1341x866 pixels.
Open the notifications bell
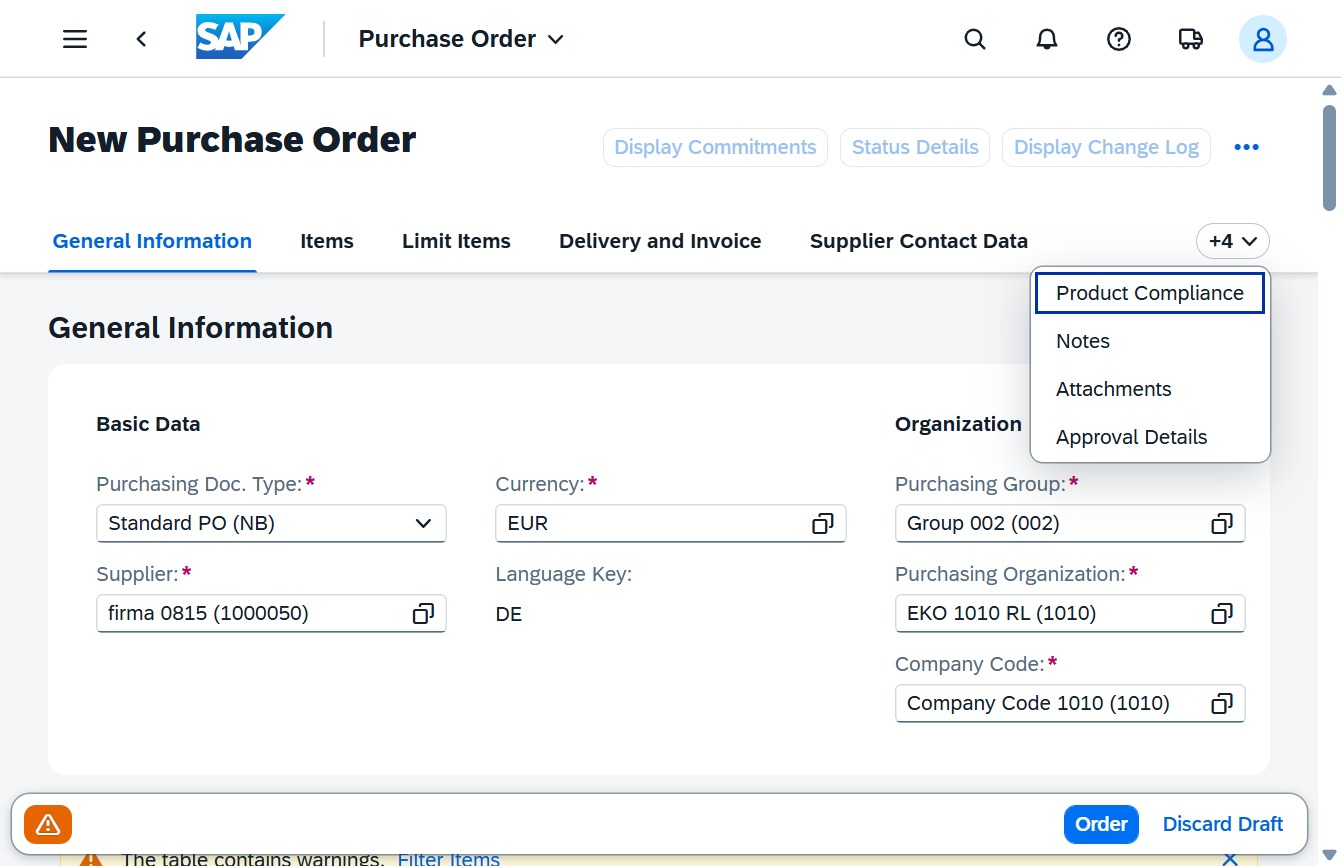click(1047, 39)
